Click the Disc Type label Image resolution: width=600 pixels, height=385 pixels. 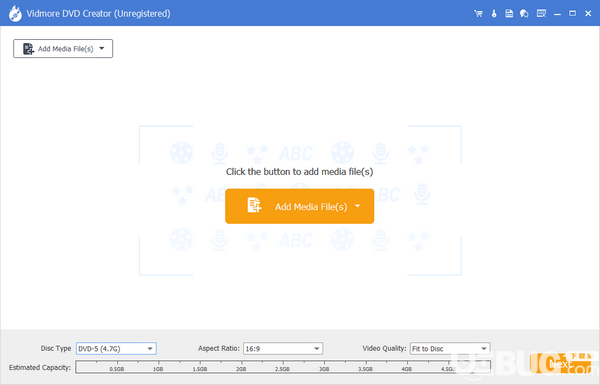[56, 348]
